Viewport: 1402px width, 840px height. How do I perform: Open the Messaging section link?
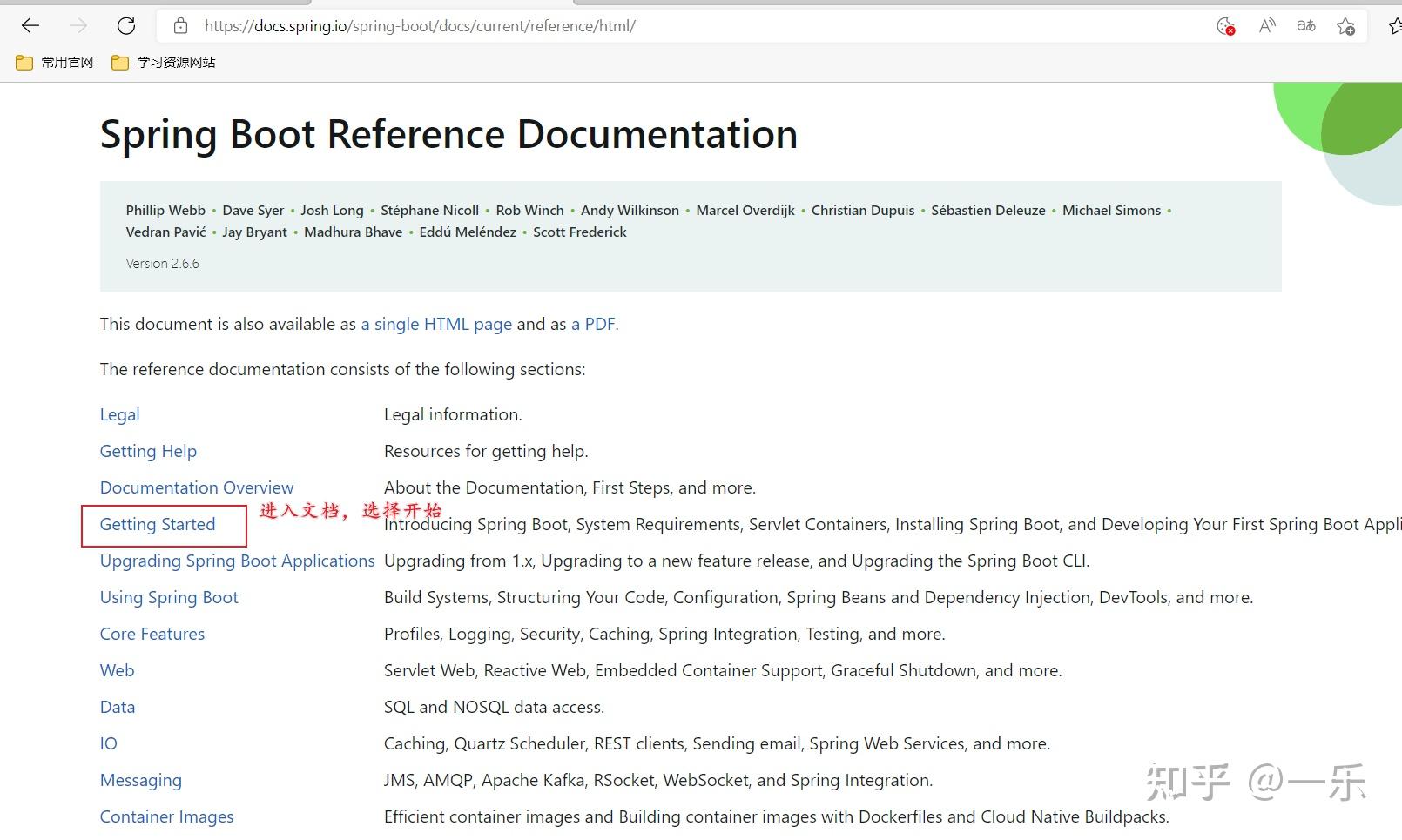point(141,780)
